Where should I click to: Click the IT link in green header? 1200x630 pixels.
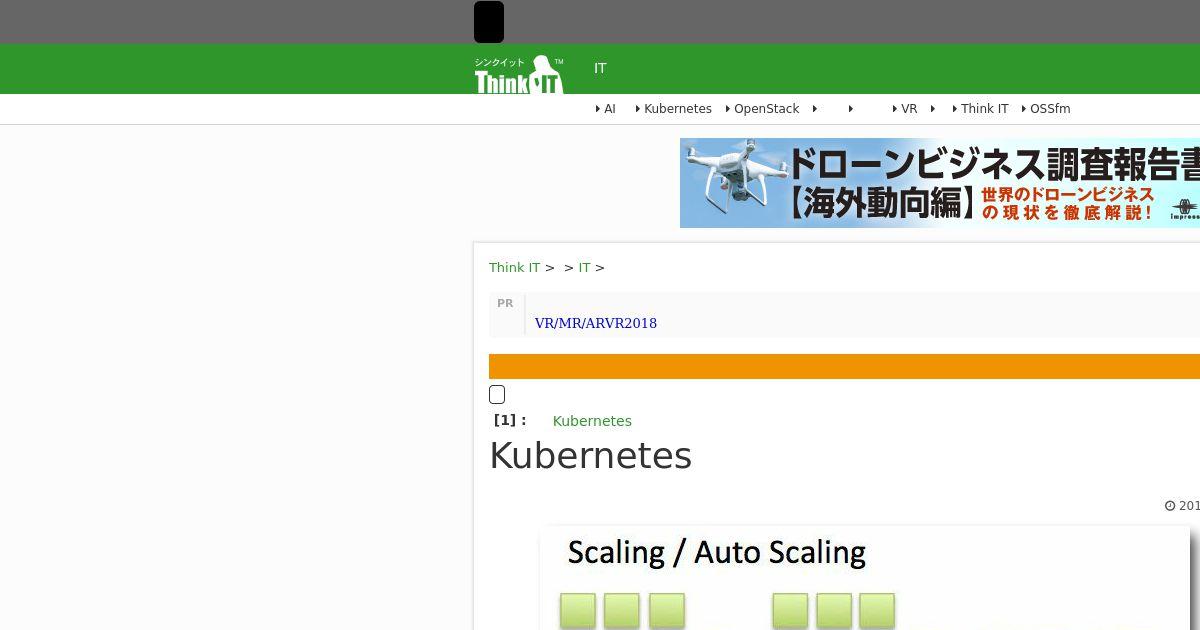click(x=600, y=68)
